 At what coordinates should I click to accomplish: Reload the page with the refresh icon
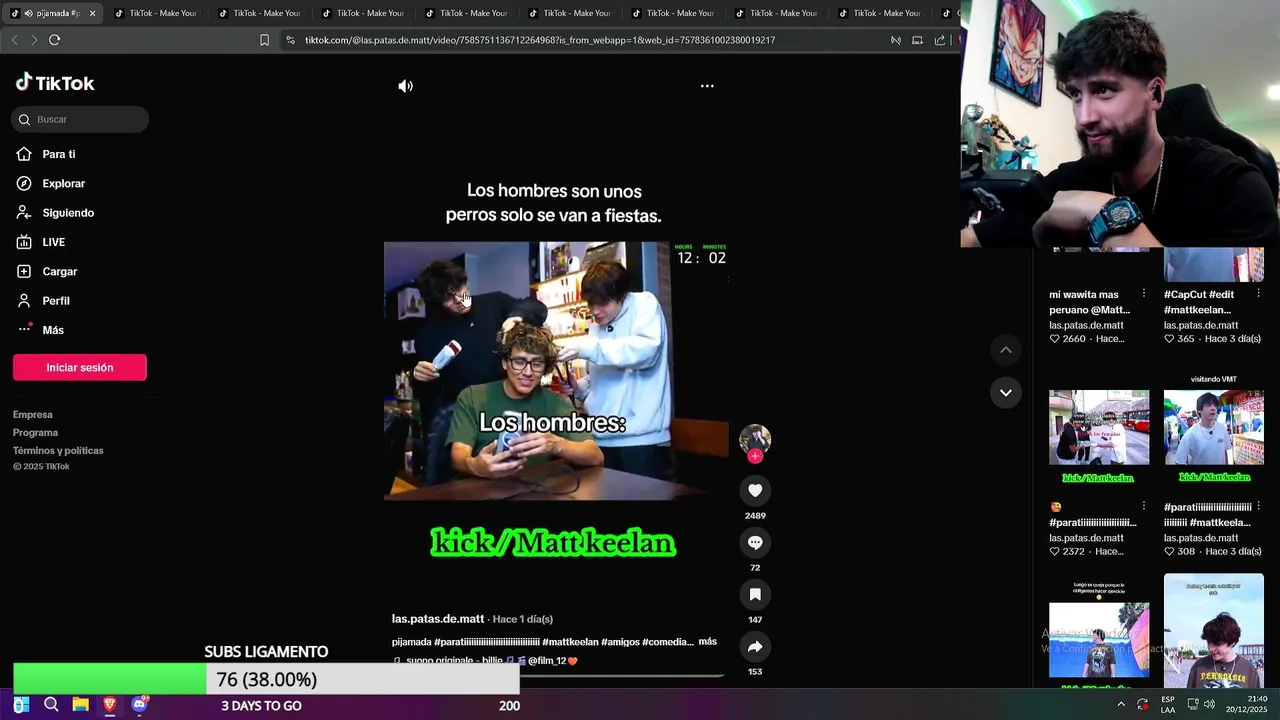pyautogui.click(x=54, y=40)
